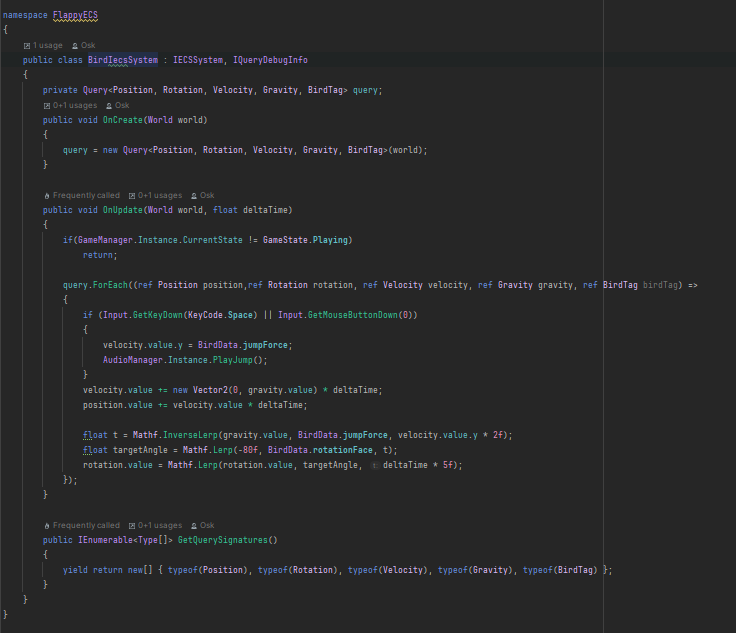Click typeof(BirdTag) in the yield return line
Image resolution: width=736 pixels, height=633 pixels.
[x=560, y=570]
